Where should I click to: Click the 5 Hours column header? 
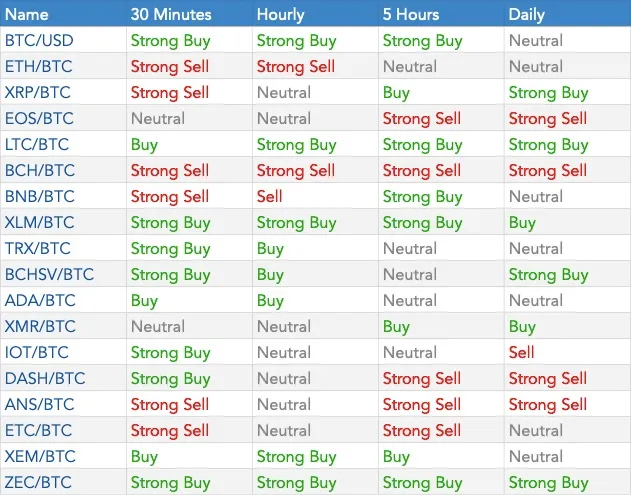pos(411,14)
